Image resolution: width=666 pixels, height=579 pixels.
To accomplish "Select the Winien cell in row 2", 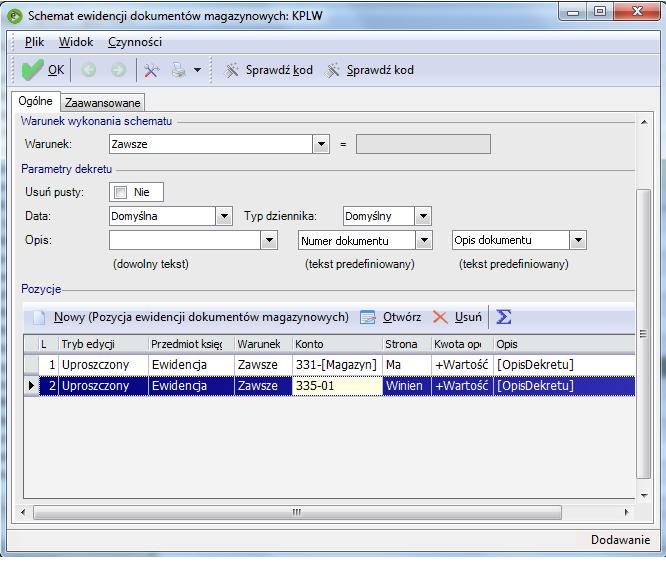I will (406, 386).
